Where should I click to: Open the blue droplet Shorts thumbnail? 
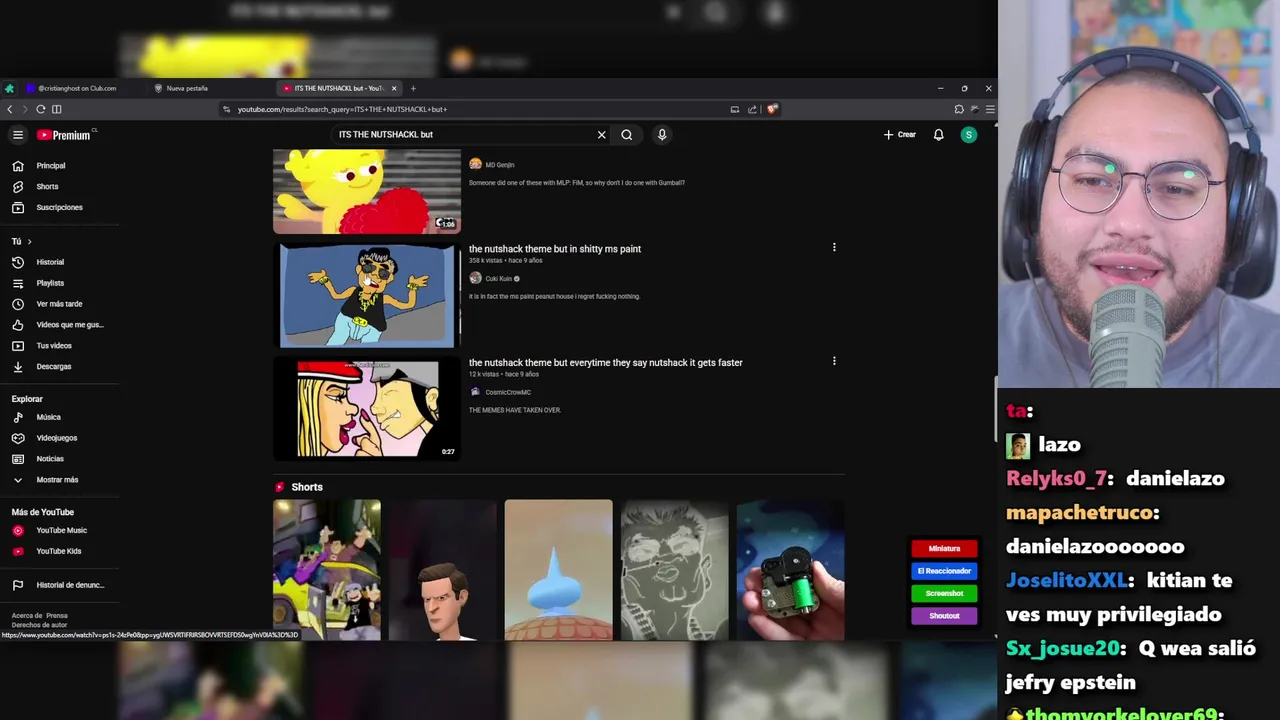(558, 570)
